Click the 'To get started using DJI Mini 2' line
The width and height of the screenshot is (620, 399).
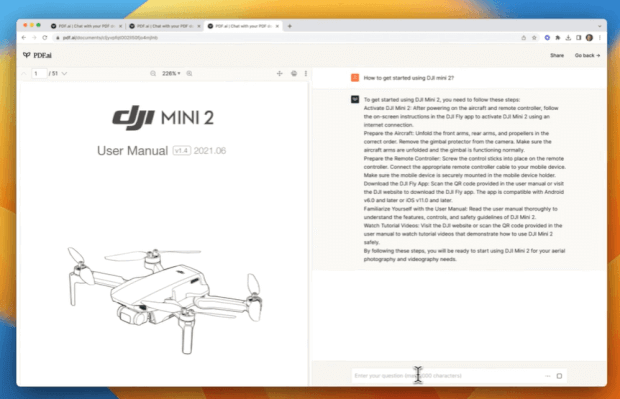point(442,100)
